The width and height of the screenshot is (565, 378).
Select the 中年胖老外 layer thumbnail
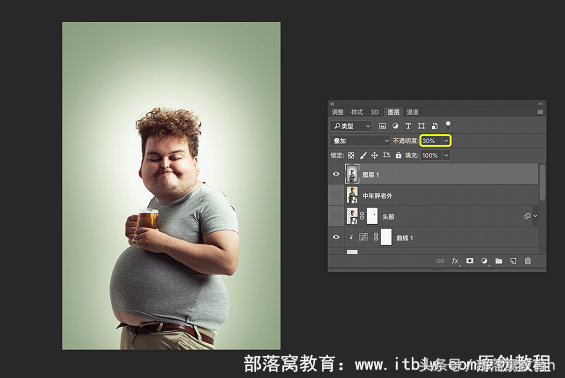click(352, 195)
